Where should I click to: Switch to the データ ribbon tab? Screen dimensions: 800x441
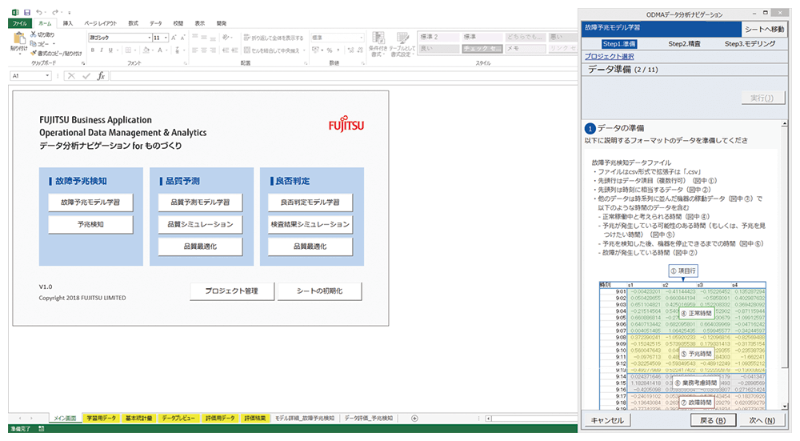pos(156,23)
